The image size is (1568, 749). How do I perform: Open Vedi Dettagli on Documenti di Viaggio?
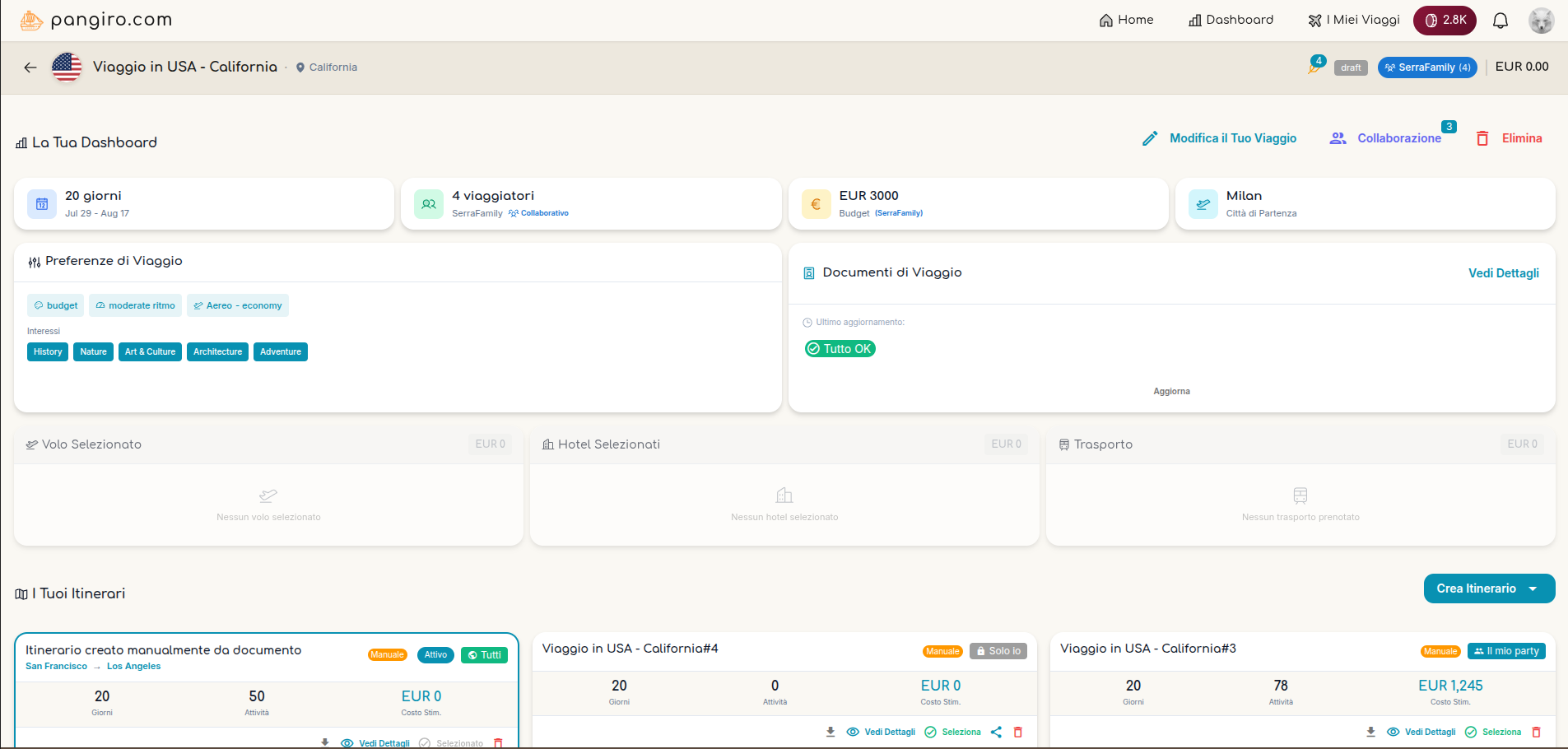tap(1503, 272)
